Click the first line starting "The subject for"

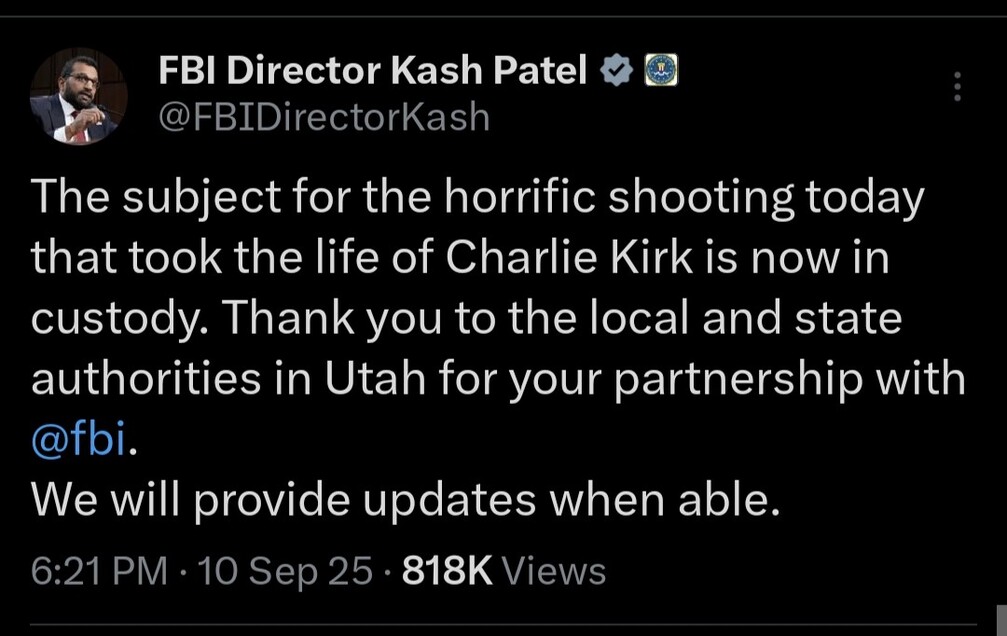tap(478, 197)
